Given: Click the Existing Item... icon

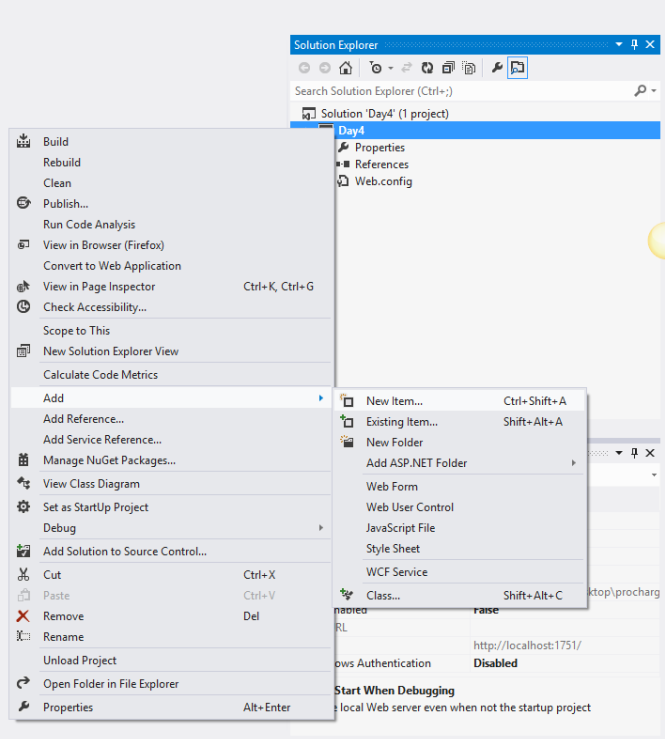Looking at the screenshot, I should (x=347, y=421).
